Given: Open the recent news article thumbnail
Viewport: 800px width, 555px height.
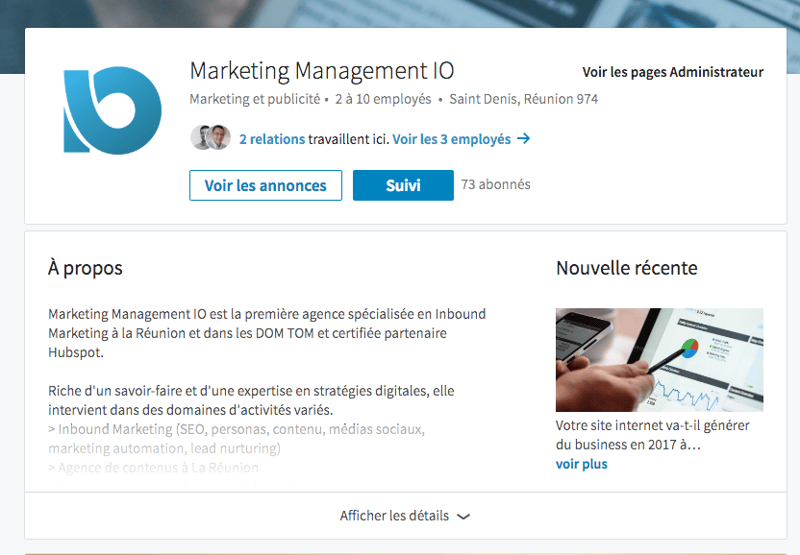Looking at the screenshot, I should [x=659, y=360].
